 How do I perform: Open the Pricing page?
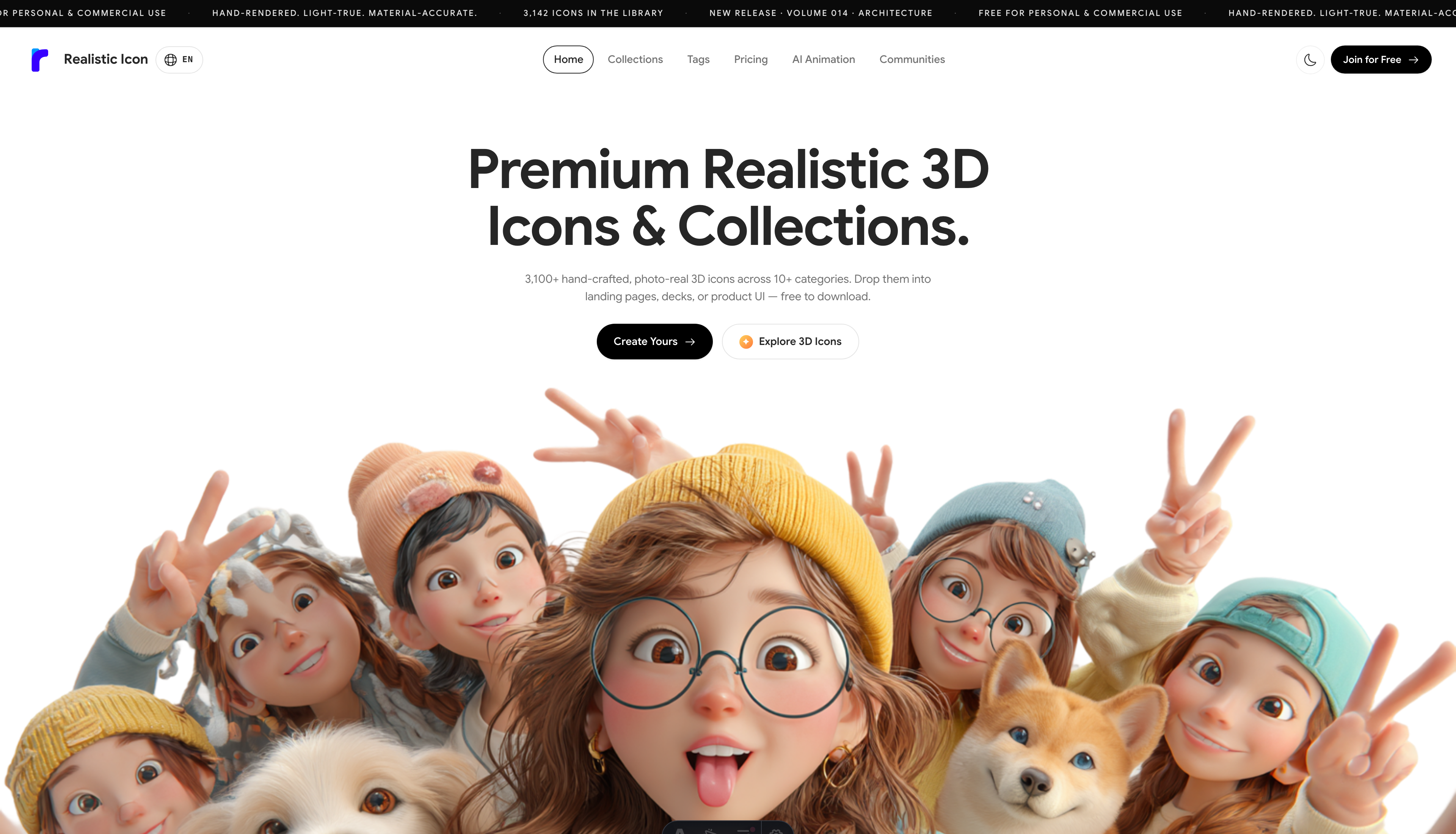751,60
